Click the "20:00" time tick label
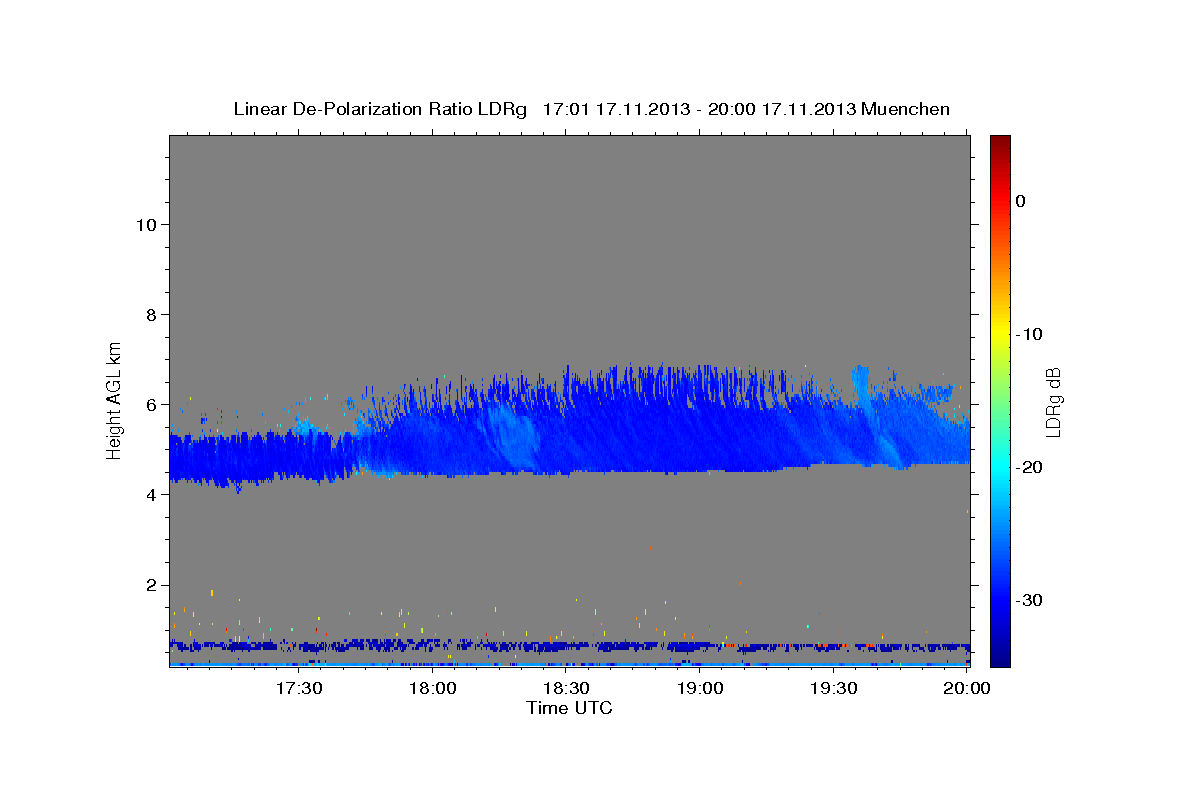The height and width of the screenshot is (800, 1200). (967, 689)
